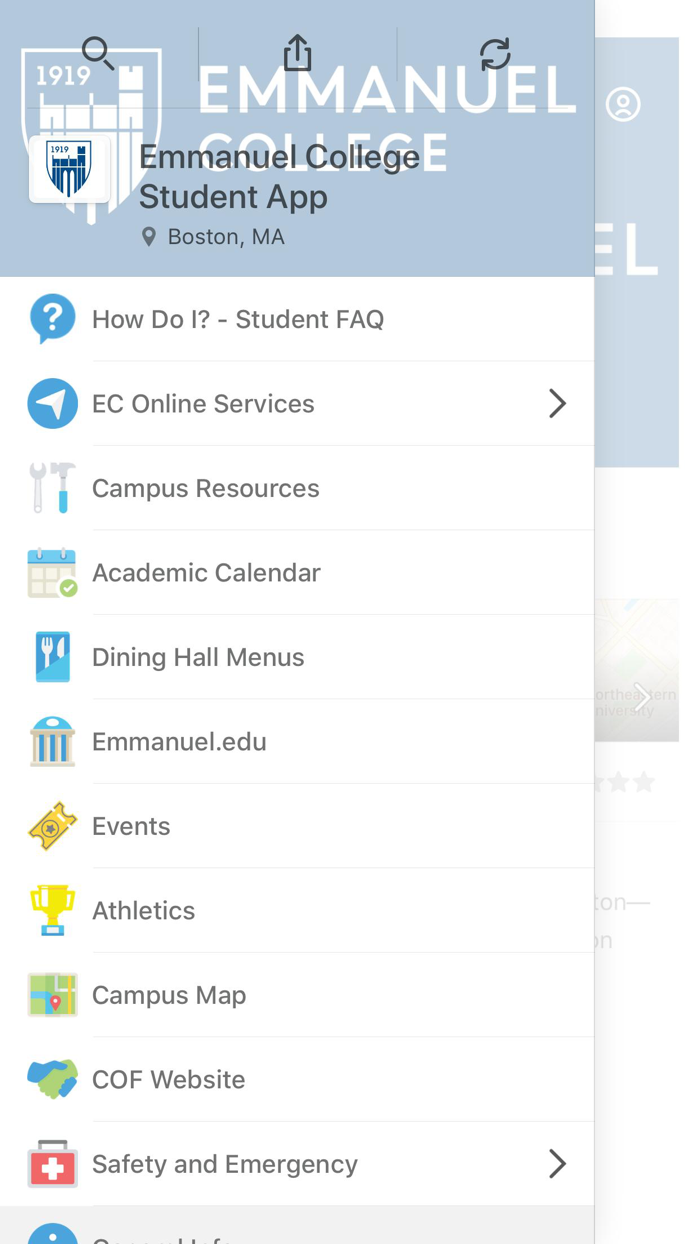Expand EC Online Services submenu
This screenshot has height=1244, width=700.
557,403
